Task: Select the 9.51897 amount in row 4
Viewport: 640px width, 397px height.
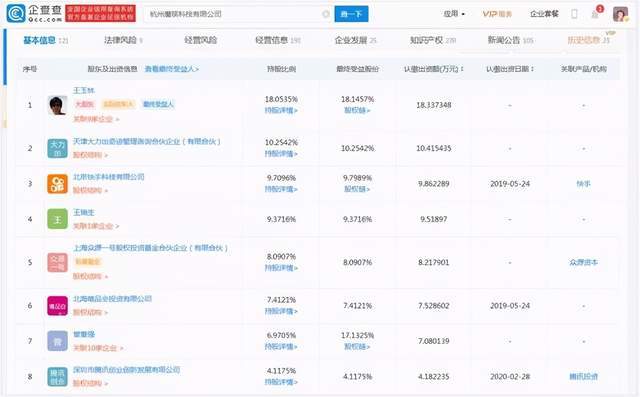Action: click(434, 219)
